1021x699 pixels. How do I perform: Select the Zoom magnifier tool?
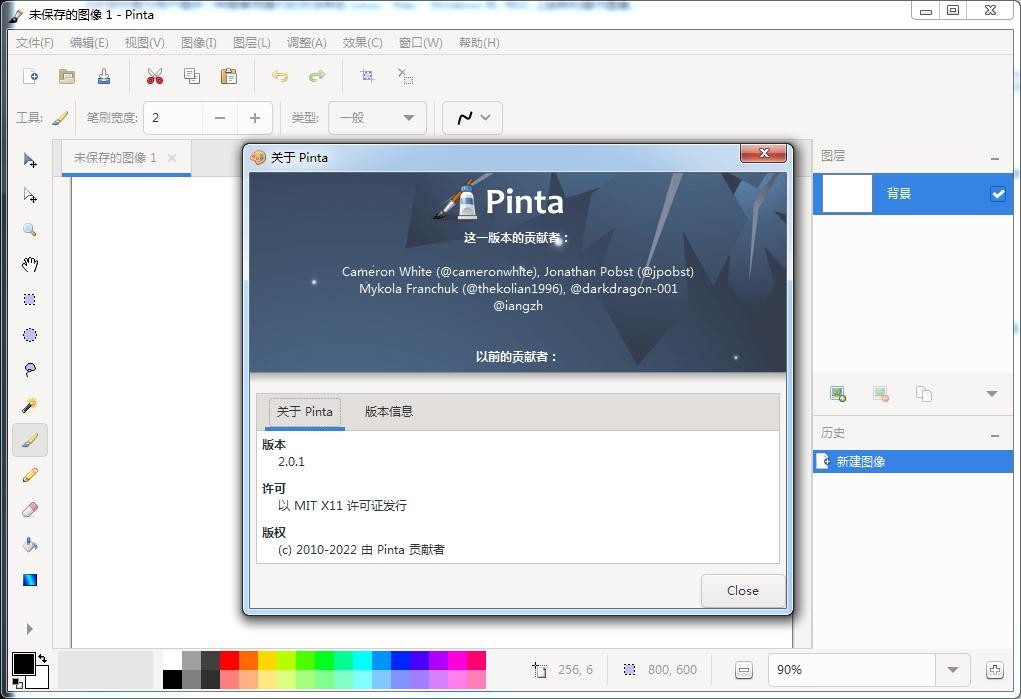click(x=30, y=230)
